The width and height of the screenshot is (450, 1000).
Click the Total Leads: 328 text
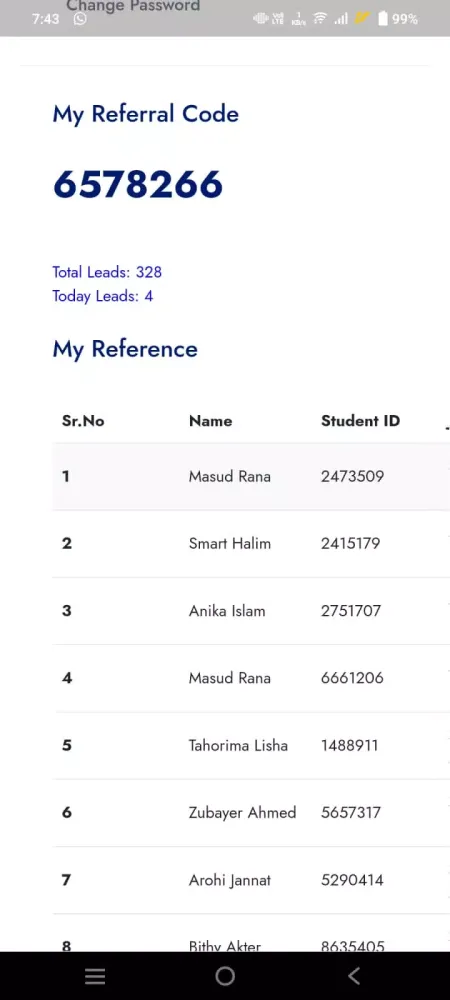[x=107, y=272]
